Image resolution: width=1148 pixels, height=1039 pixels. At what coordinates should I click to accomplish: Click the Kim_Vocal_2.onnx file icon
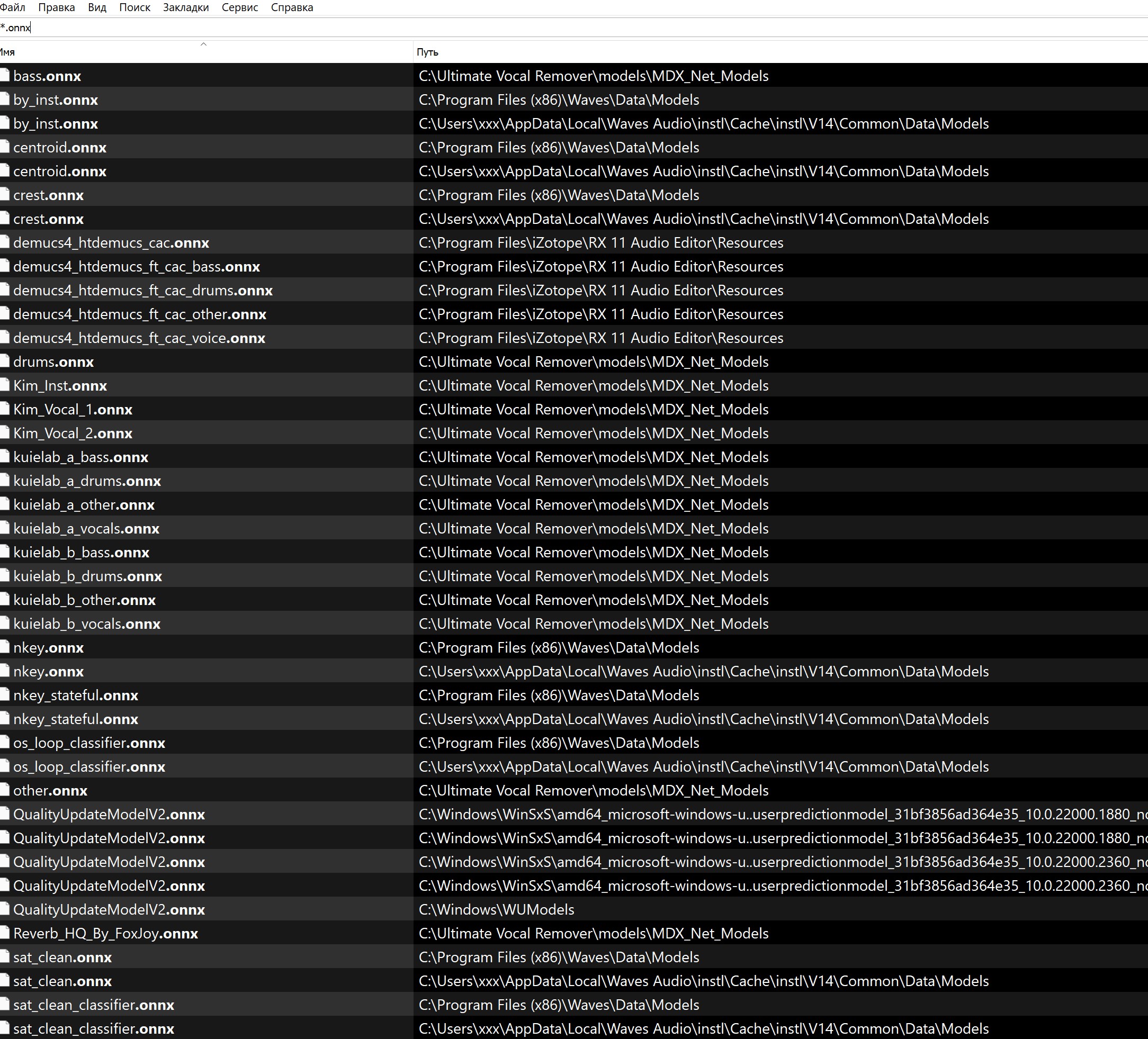point(5,432)
